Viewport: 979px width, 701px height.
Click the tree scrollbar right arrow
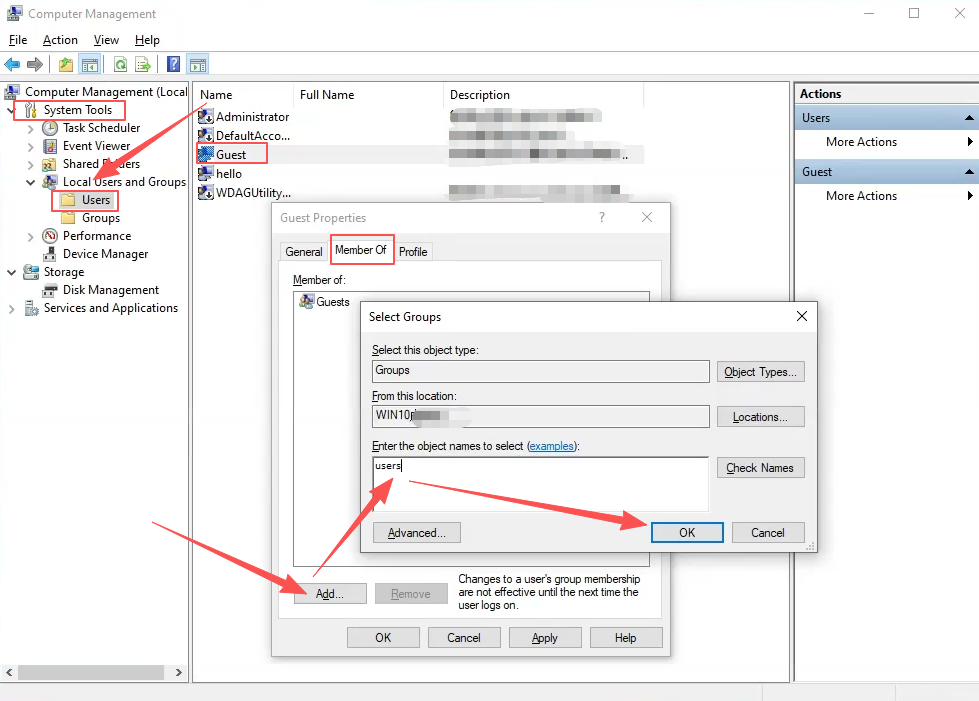click(x=179, y=672)
